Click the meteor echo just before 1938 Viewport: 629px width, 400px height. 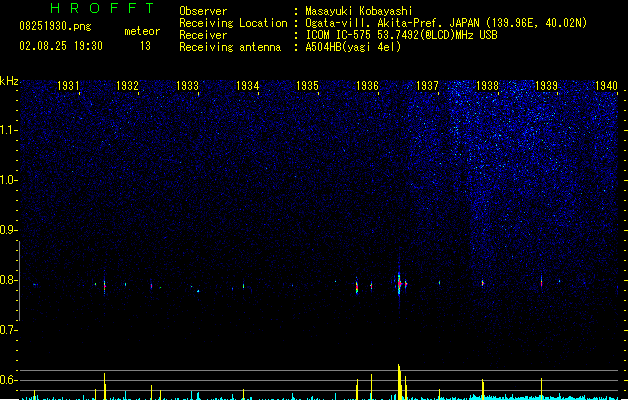click(483, 283)
